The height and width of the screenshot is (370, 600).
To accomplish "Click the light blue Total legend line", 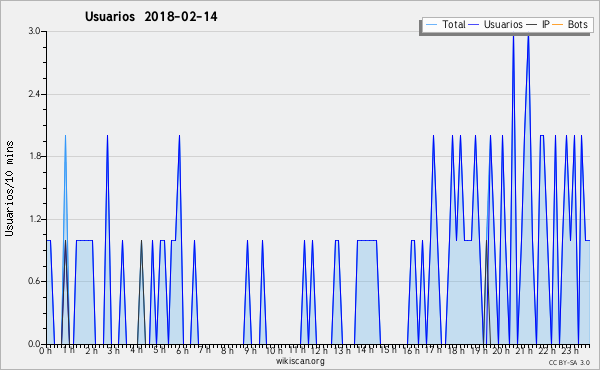I will coord(431,25).
